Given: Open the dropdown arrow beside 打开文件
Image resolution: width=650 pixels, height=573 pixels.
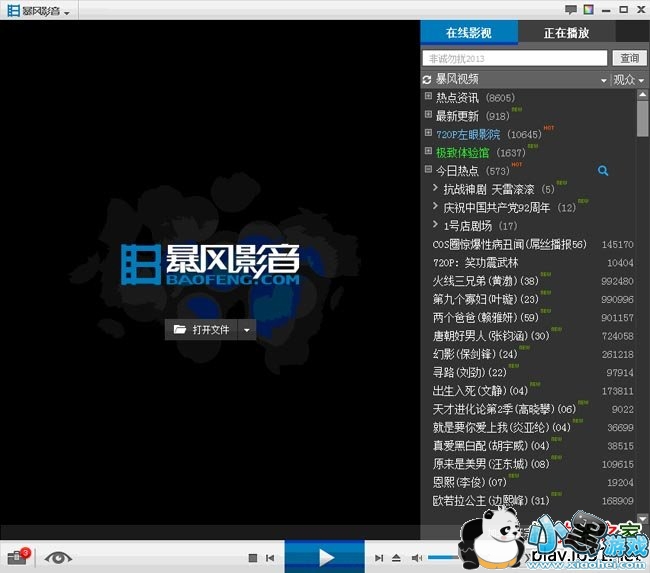Looking at the screenshot, I should [x=247, y=330].
